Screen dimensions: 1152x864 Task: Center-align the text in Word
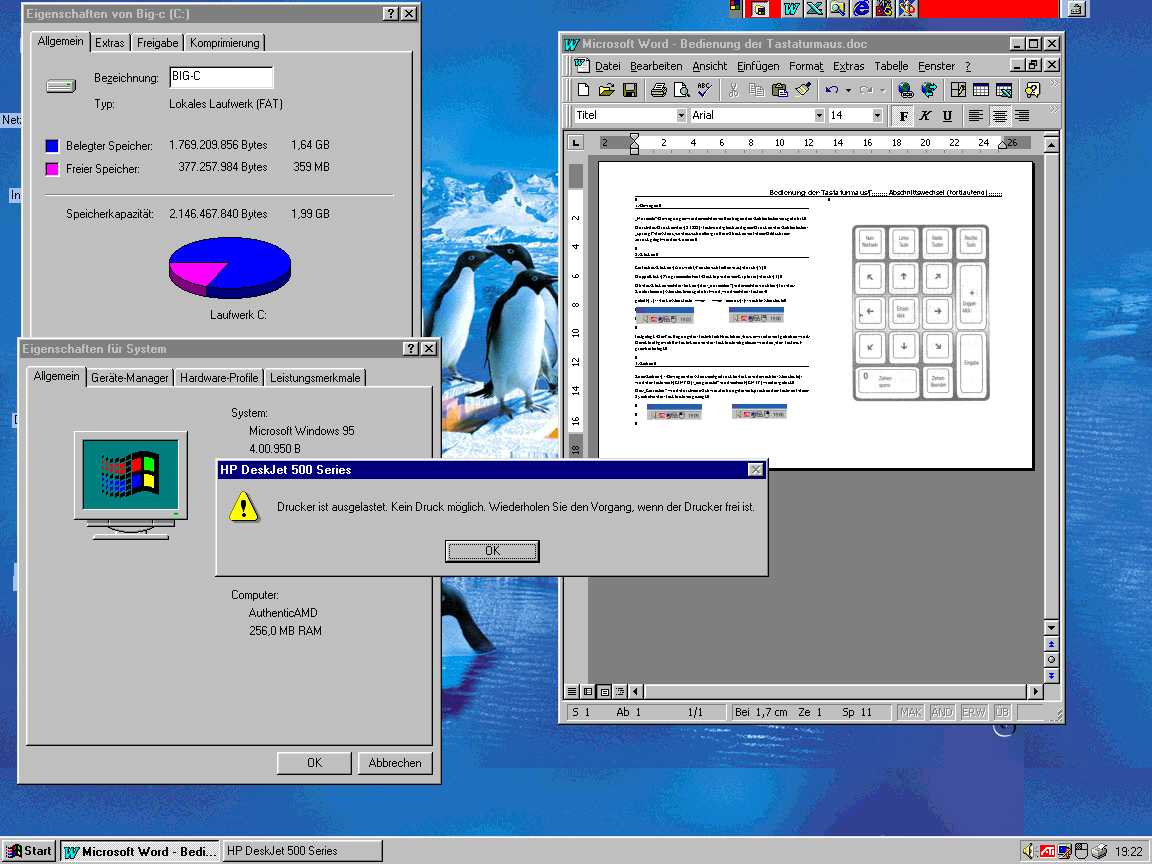pos(999,115)
